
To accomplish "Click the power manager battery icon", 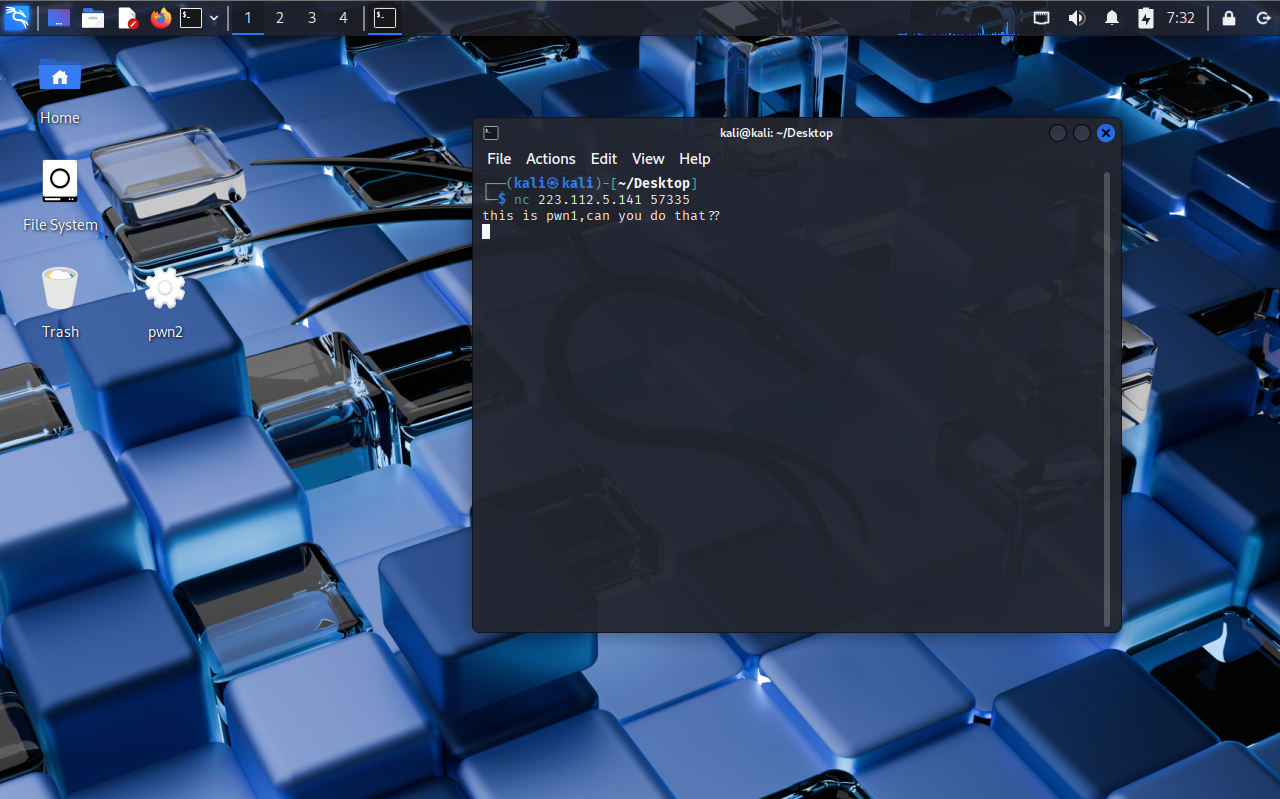I will (1146, 18).
